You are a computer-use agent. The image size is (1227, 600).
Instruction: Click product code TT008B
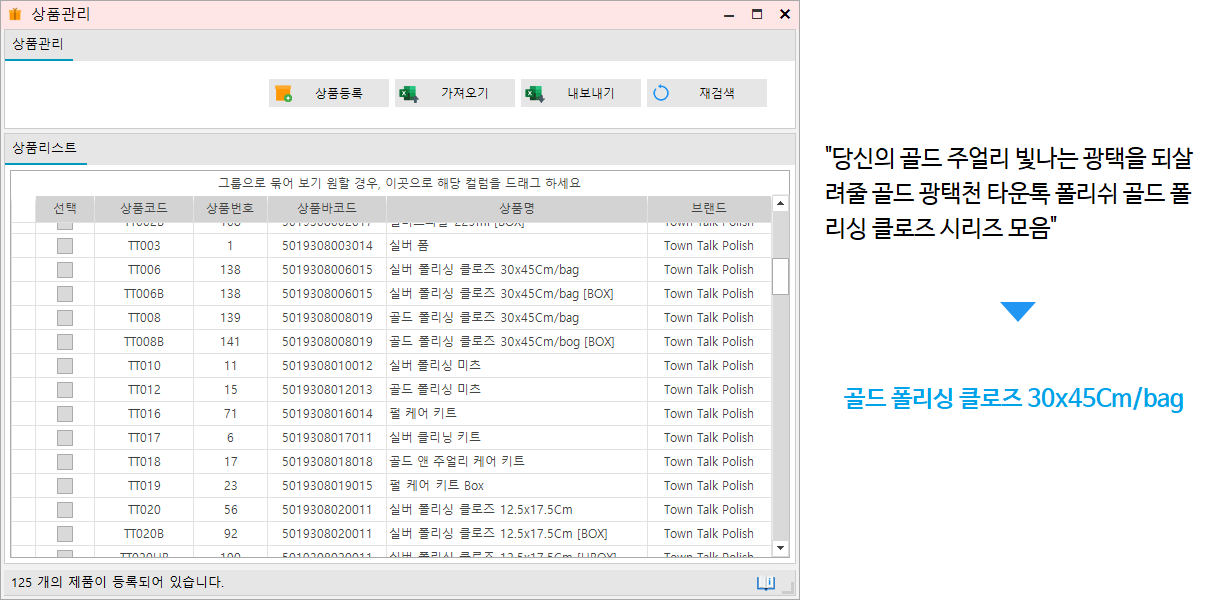(144, 342)
